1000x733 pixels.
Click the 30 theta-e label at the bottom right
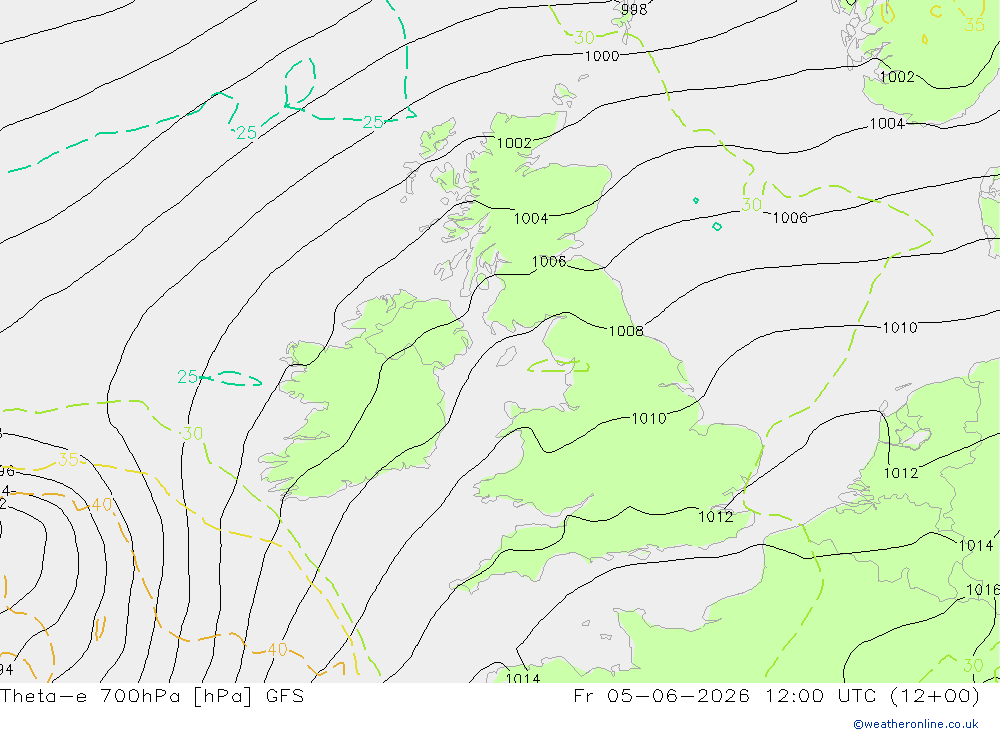pyautogui.click(x=973, y=665)
